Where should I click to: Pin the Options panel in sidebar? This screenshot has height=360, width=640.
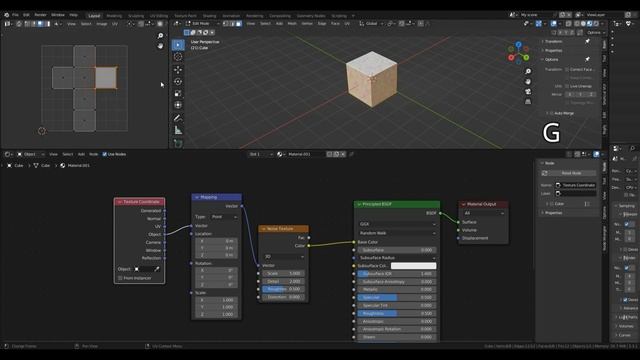pyautogui.click(x=587, y=59)
